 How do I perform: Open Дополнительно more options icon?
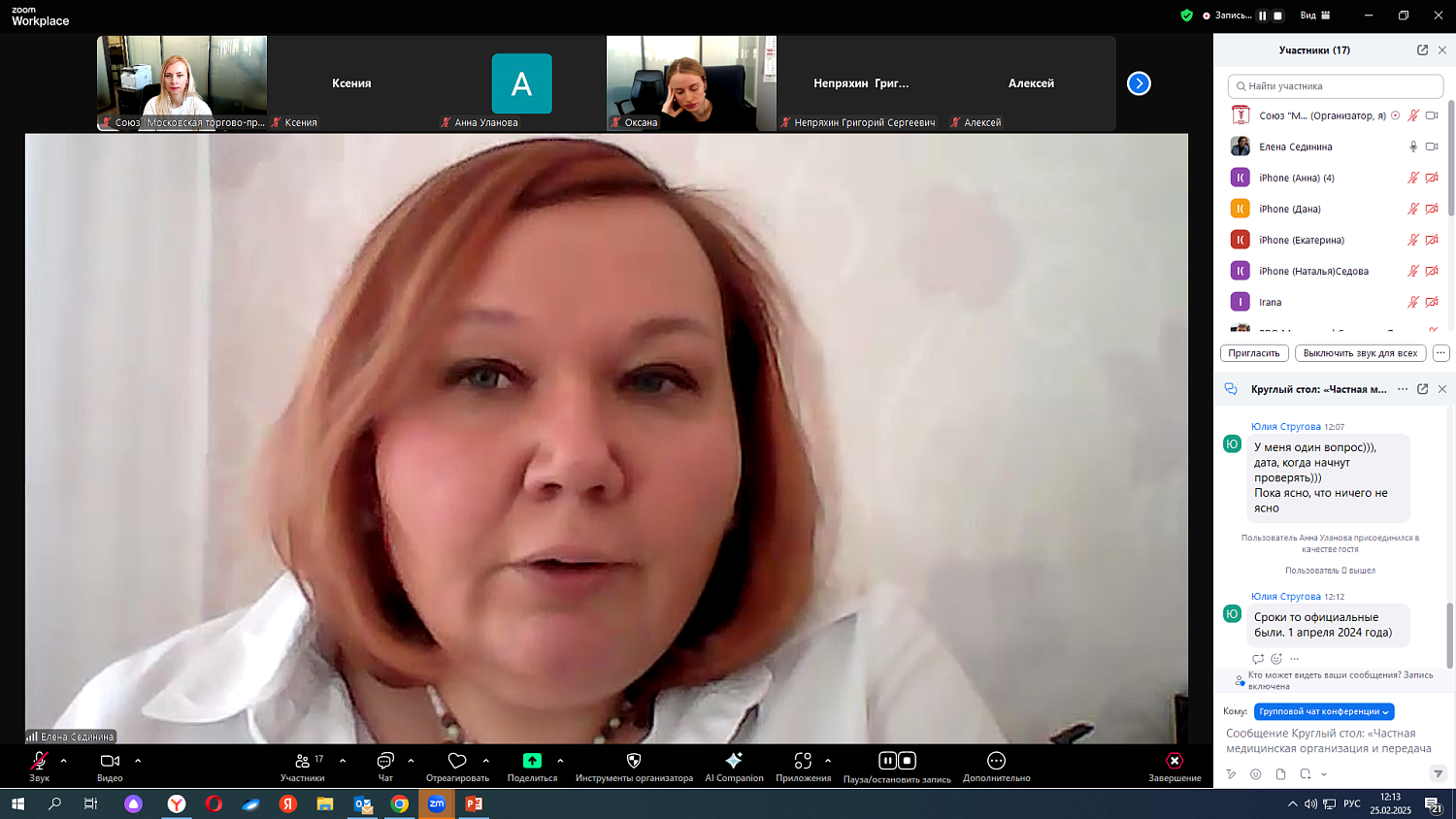click(996, 762)
